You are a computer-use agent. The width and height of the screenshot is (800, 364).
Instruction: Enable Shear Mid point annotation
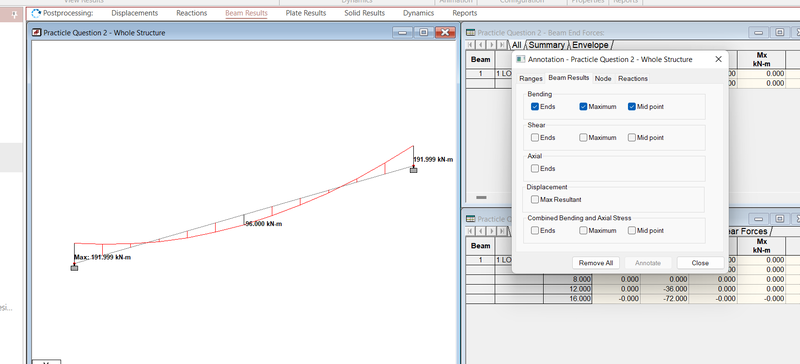click(x=632, y=137)
